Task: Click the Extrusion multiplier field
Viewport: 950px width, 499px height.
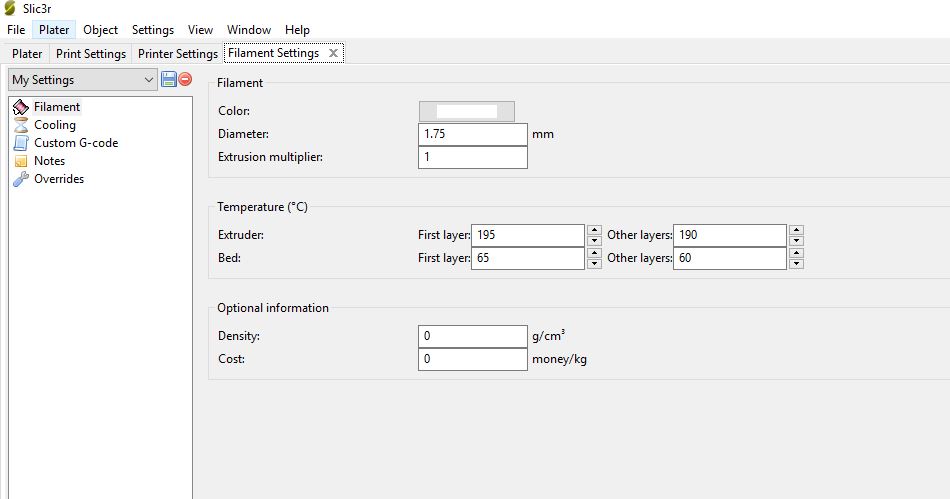Action: point(472,157)
